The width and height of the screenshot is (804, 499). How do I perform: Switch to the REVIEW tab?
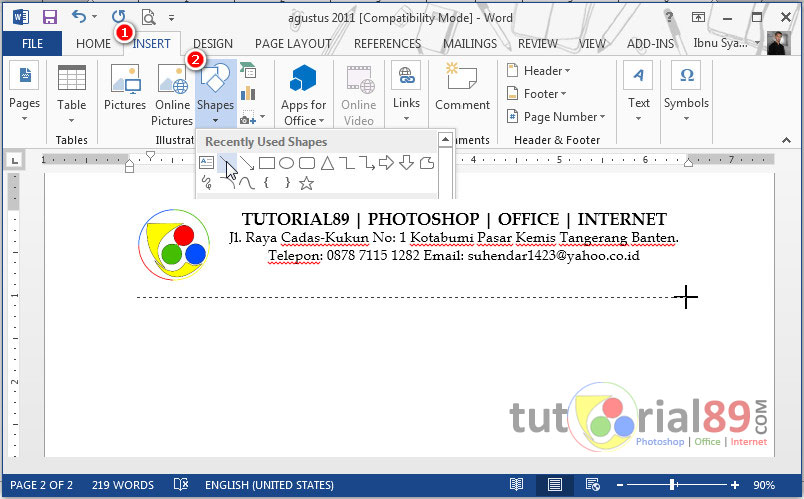[x=537, y=44]
